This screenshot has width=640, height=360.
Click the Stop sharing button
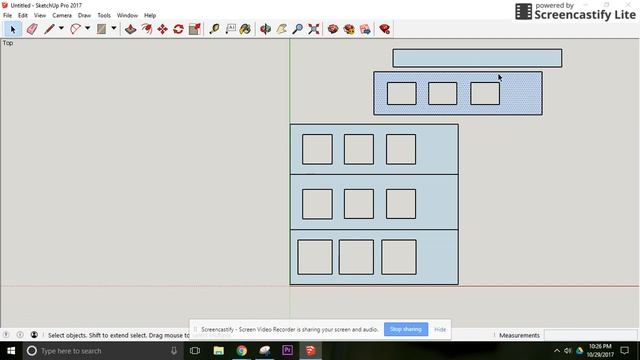pyautogui.click(x=406, y=329)
